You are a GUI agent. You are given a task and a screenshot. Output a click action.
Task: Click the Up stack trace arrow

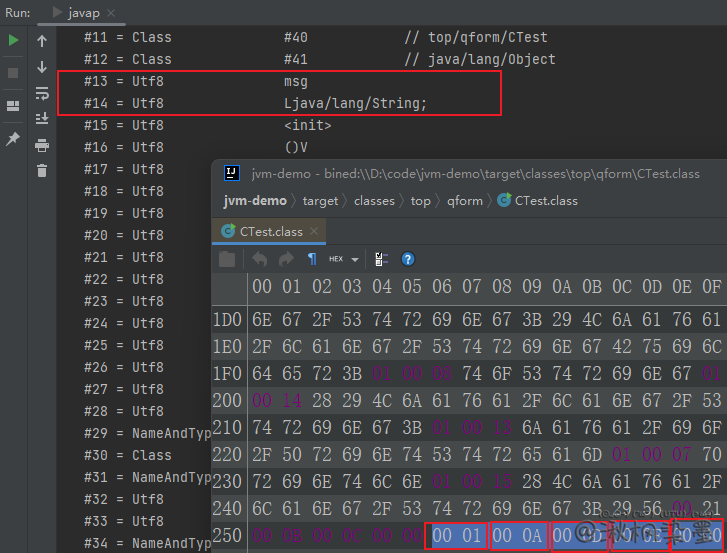click(x=42, y=41)
